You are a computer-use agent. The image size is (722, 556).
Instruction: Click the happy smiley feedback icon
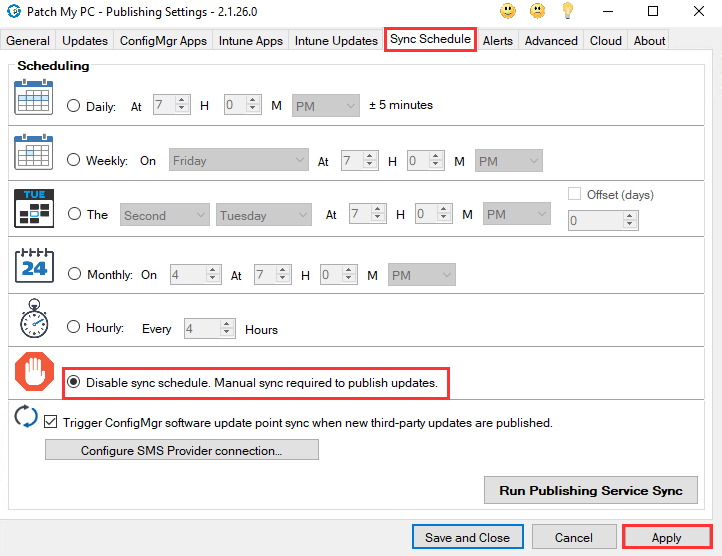coord(508,11)
